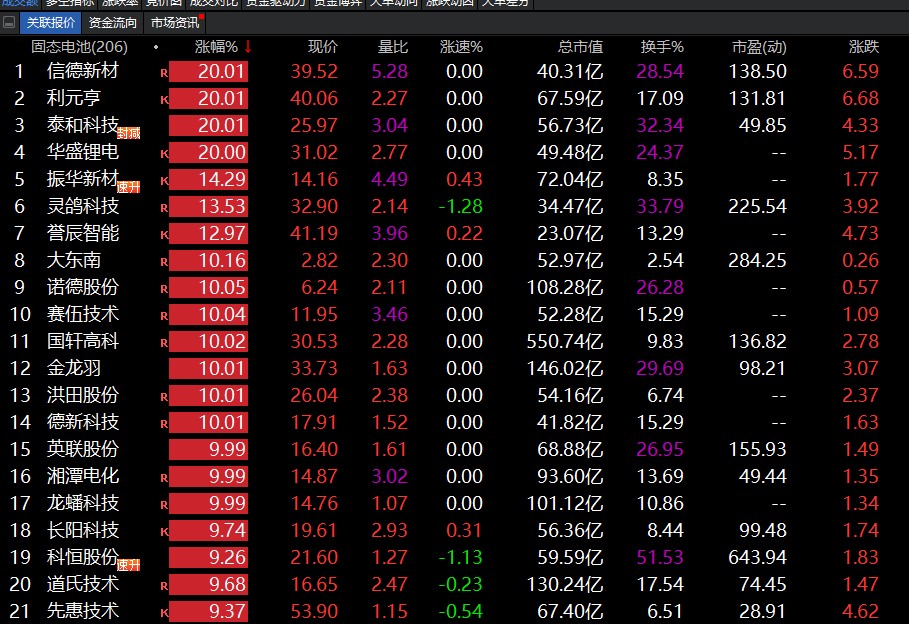Click the R marker beside 大东南
This screenshot has width=909, height=624.
(164, 262)
